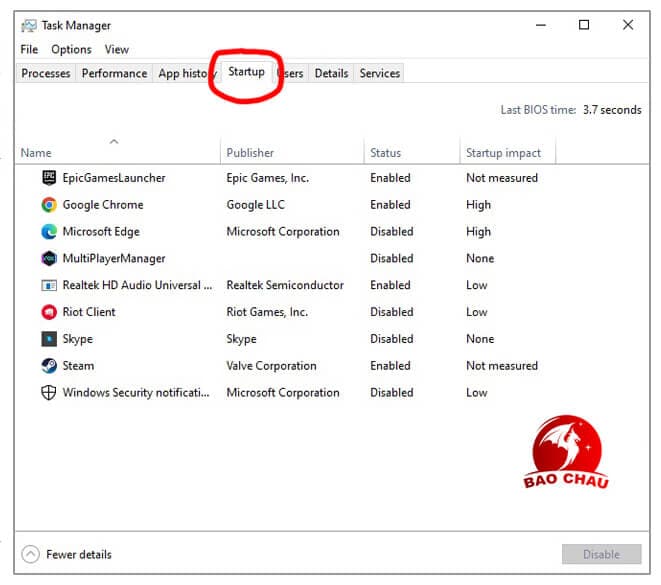Click the Skype publisher cell

click(242, 339)
